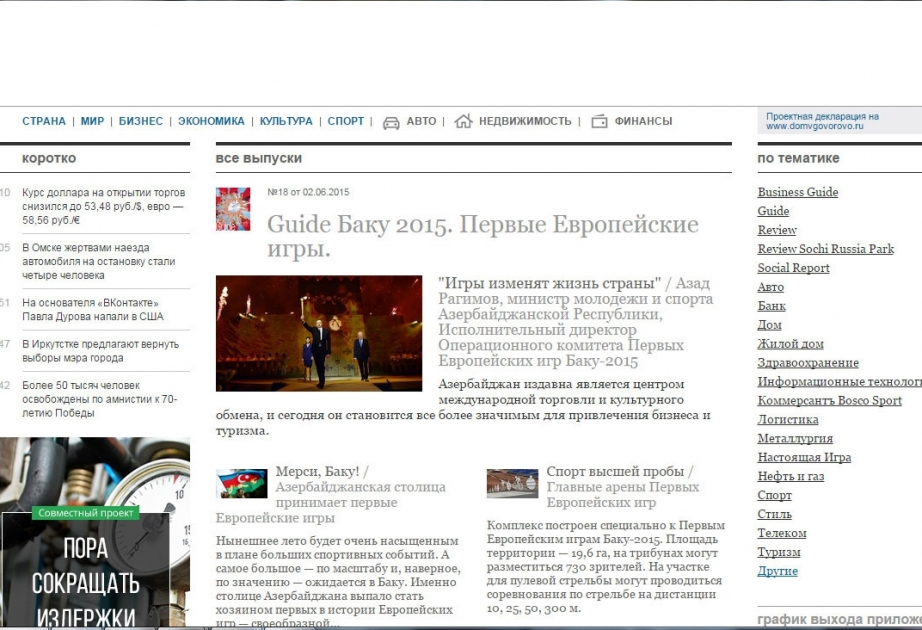This screenshot has width=922, height=630.
Task: Open the Настоящая Игра topic link
Action: [804, 457]
